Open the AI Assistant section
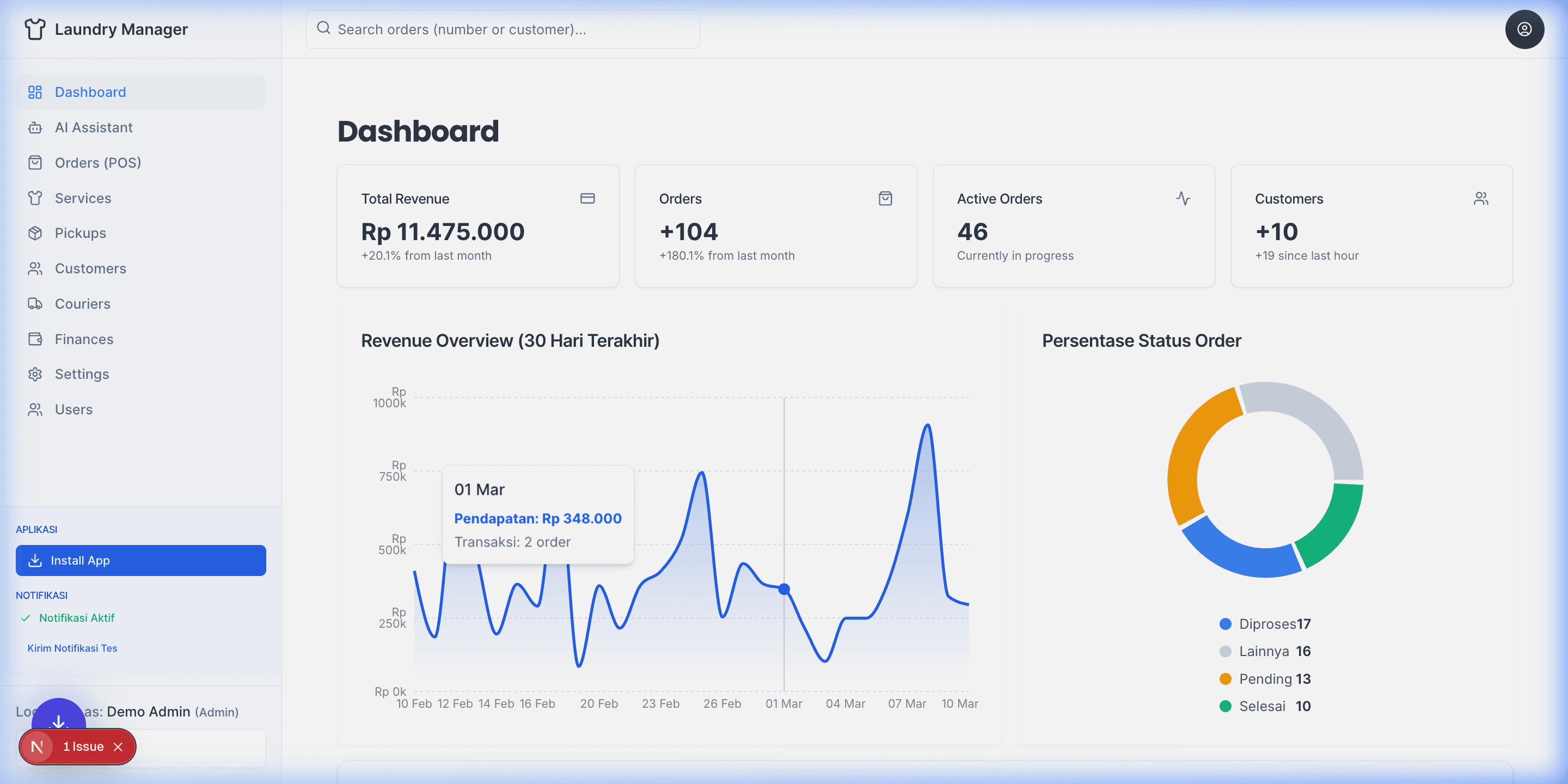The width and height of the screenshot is (1568, 784). 94,127
